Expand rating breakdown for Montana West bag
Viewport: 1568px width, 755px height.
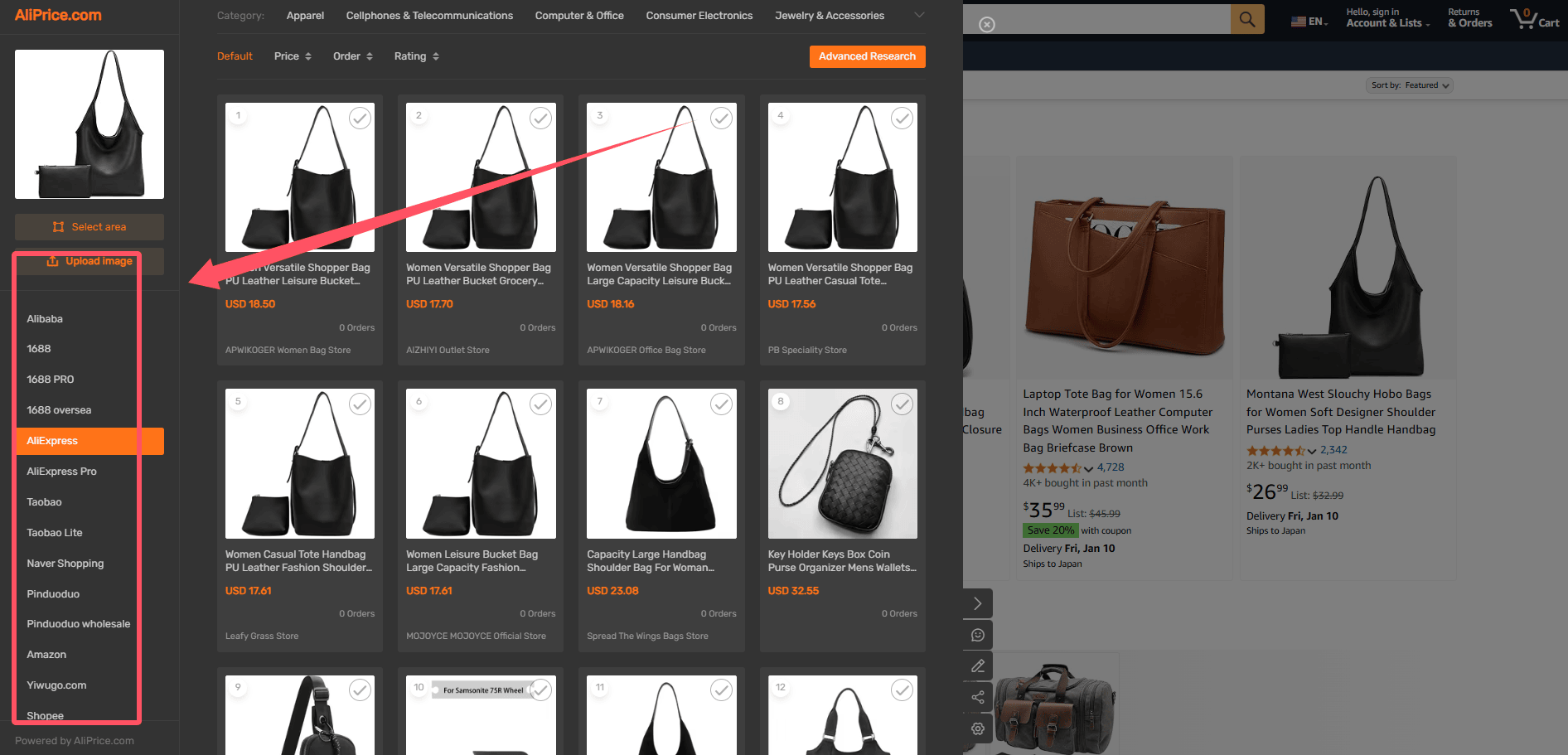point(1312,451)
